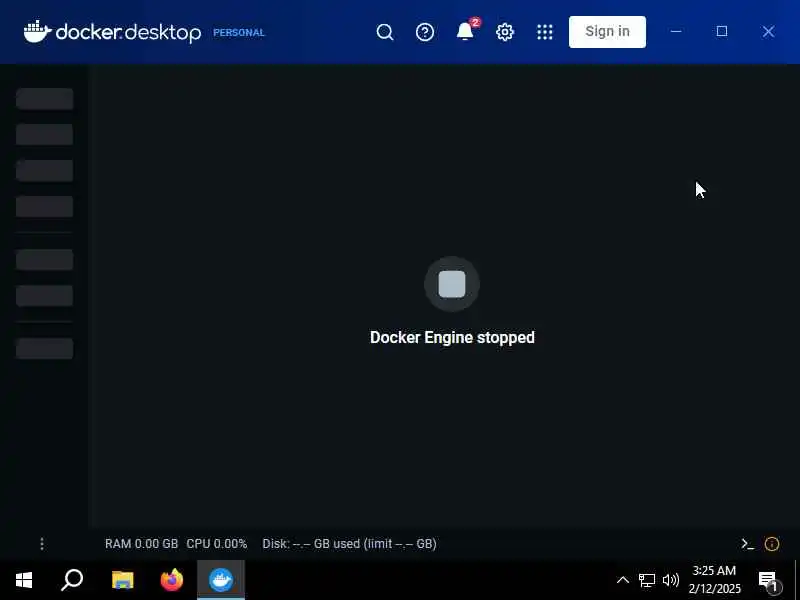Viewport: 800px width, 600px height.
Task: Close the Docker Desktop window
Action: [x=768, y=32]
